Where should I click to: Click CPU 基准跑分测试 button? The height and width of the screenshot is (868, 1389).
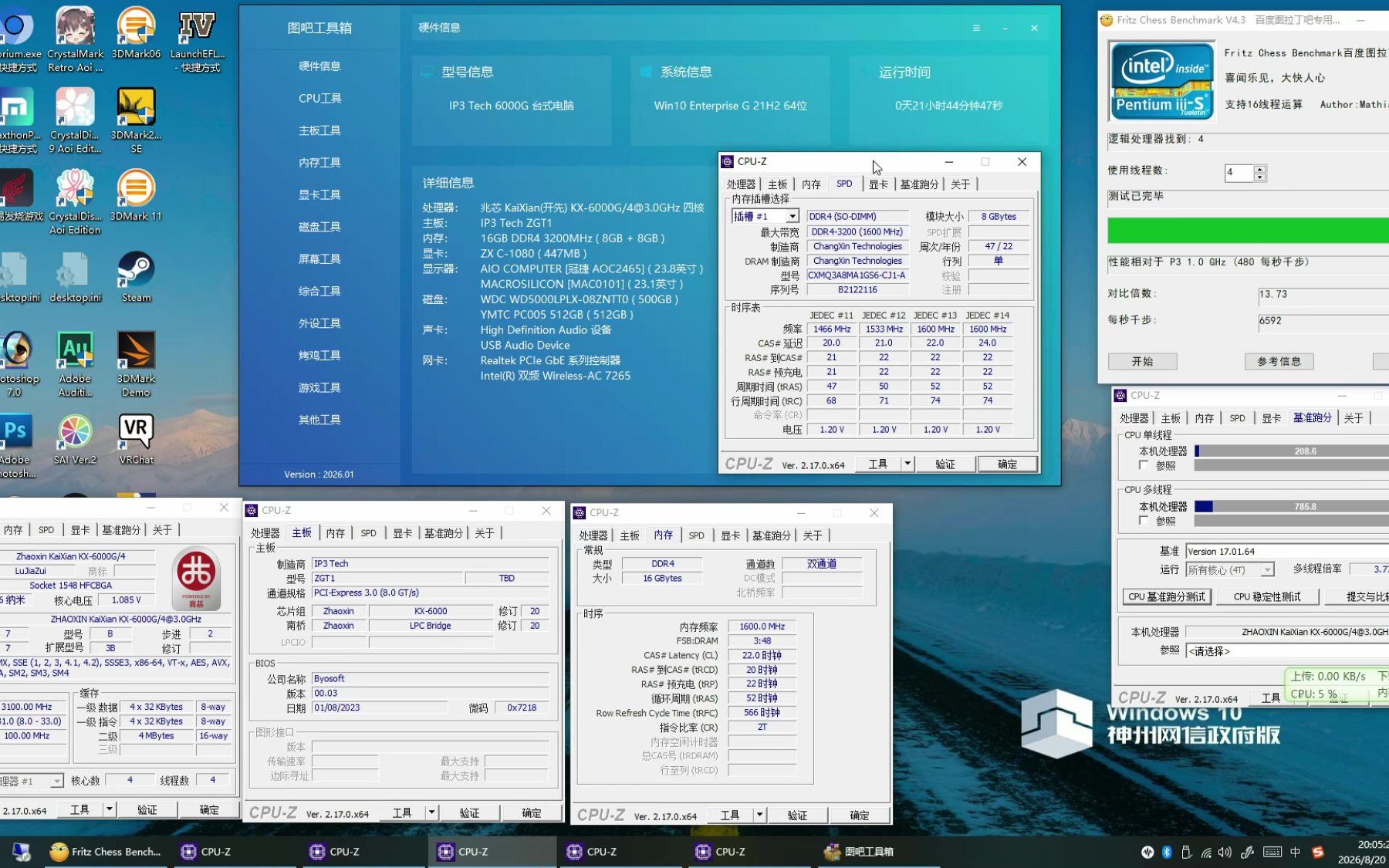pos(1167,596)
